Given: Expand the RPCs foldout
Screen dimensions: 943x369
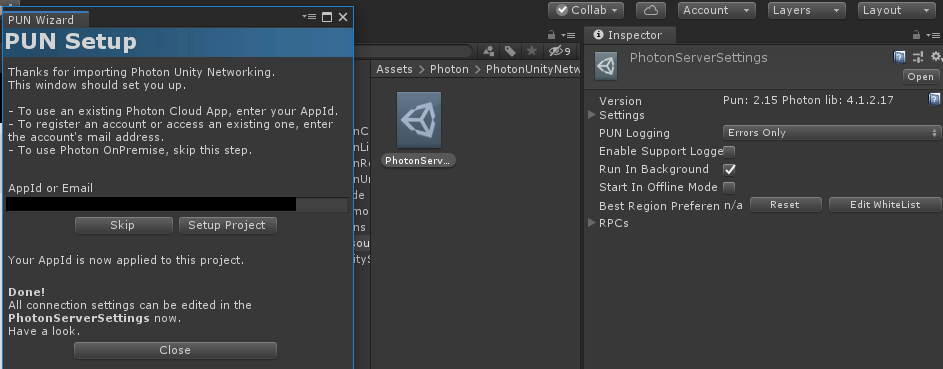Looking at the screenshot, I should [x=592, y=223].
